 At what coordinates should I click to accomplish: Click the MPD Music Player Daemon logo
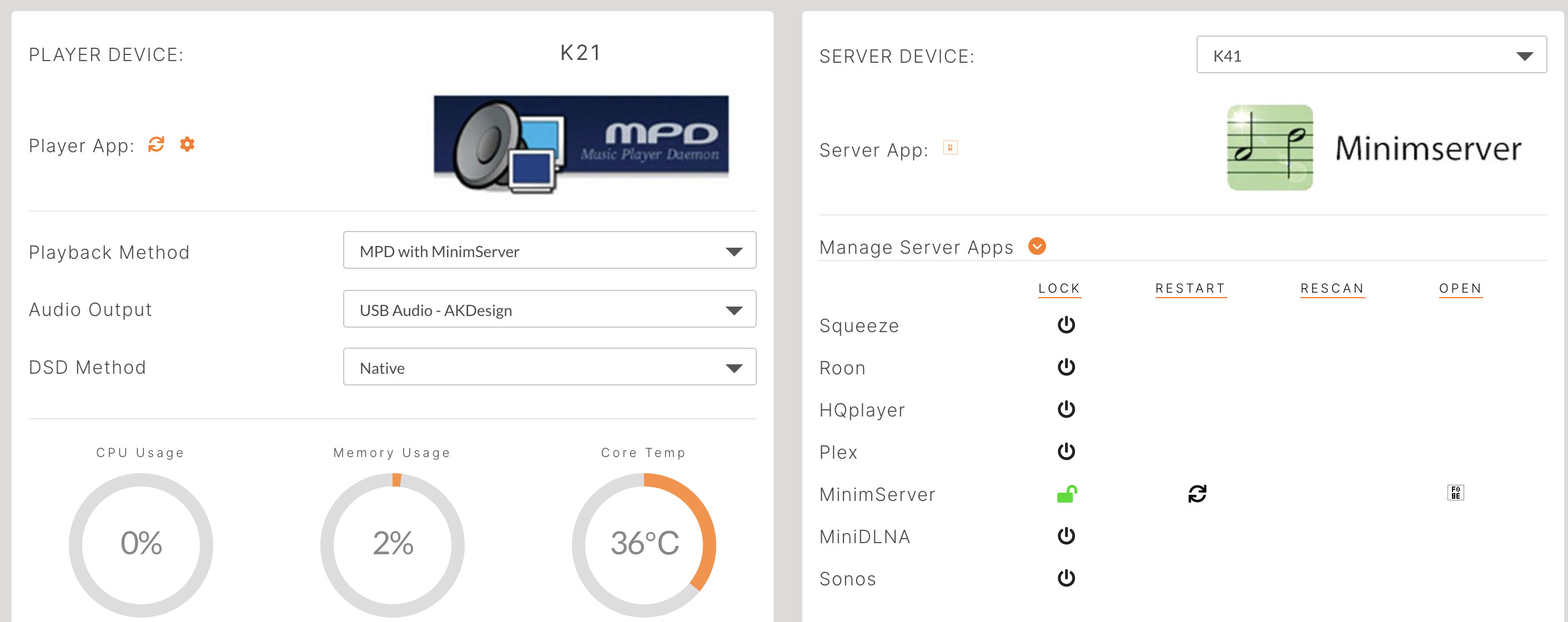pyautogui.click(x=581, y=144)
